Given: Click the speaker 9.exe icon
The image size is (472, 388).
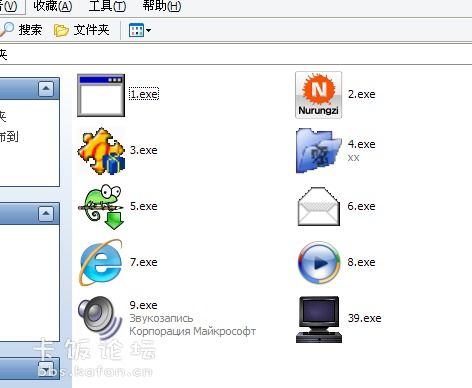Looking at the screenshot, I should (100, 317).
